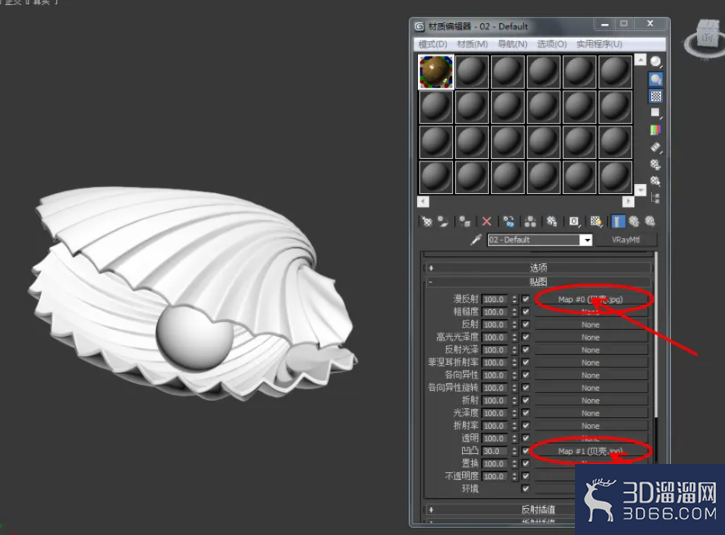Toggle the Backlight icon in side toolbar
Image resolution: width=725 pixels, height=535 pixels.
[655, 79]
